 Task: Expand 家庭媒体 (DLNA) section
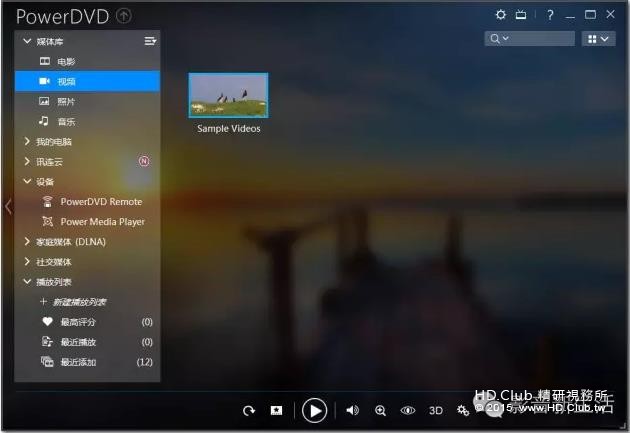coord(27,241)
